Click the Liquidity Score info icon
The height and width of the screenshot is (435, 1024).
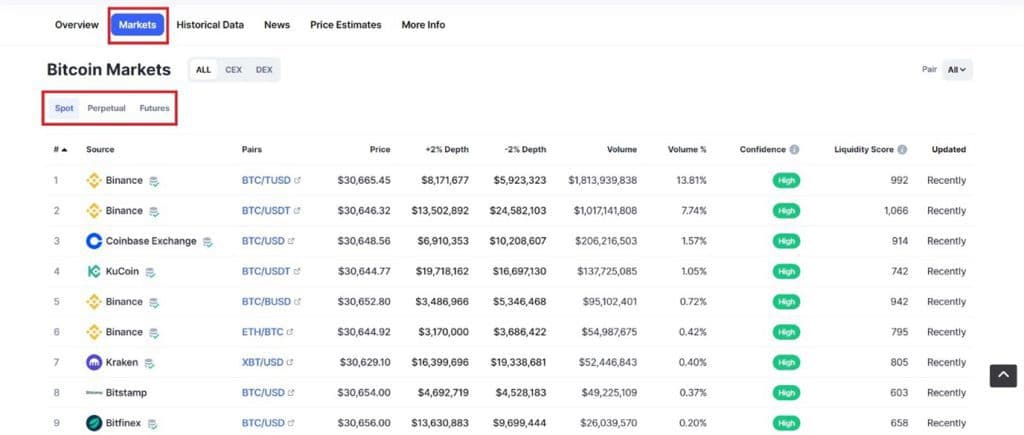coord(902,150)
